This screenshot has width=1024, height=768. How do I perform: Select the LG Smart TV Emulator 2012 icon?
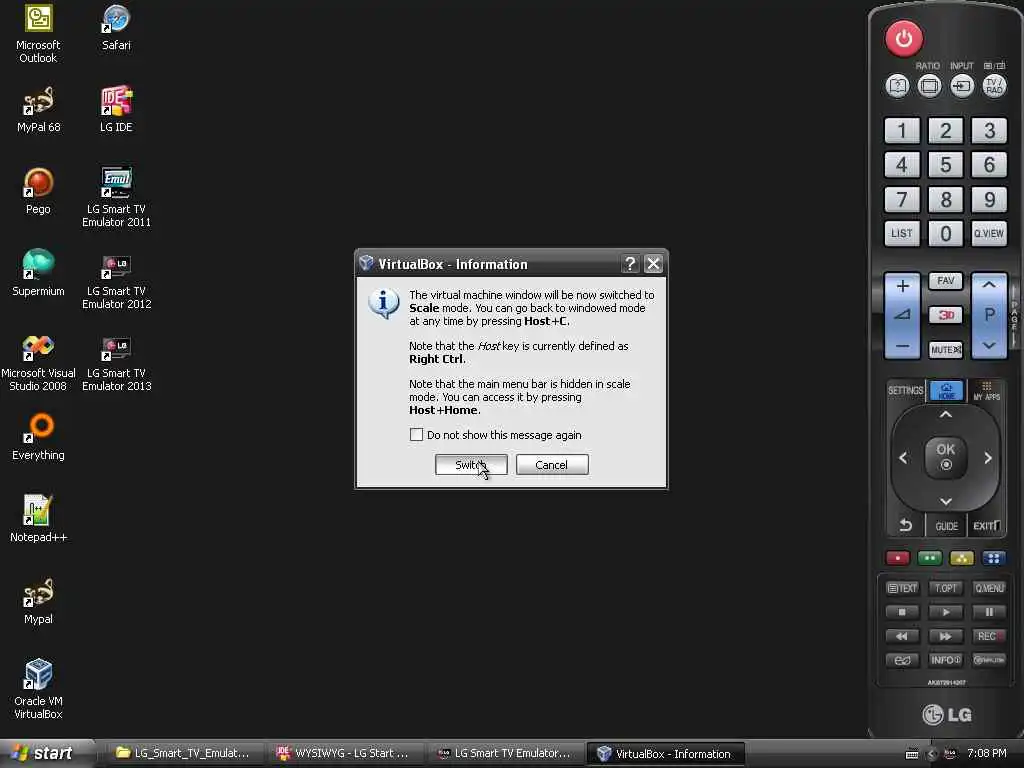[116, 280]
